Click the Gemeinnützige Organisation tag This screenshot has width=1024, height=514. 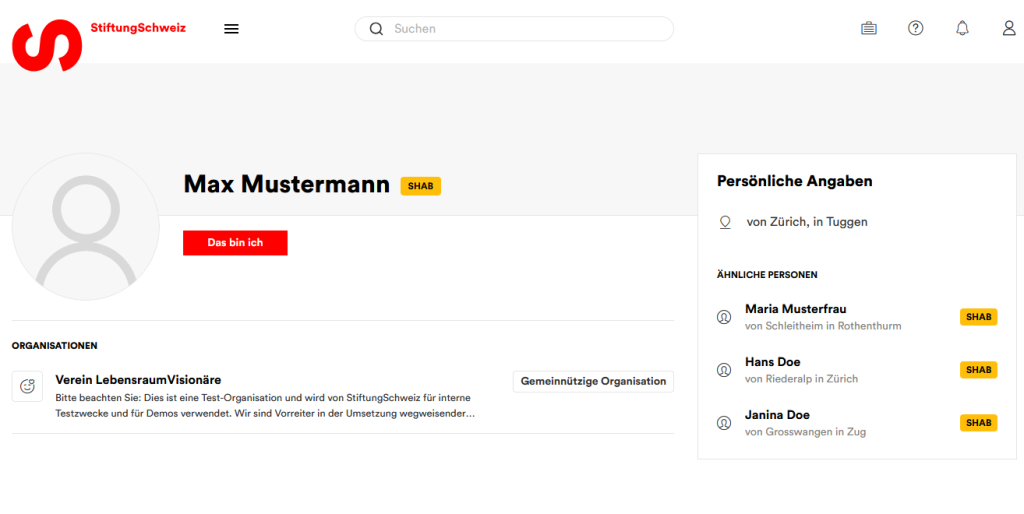coord(593,381)
